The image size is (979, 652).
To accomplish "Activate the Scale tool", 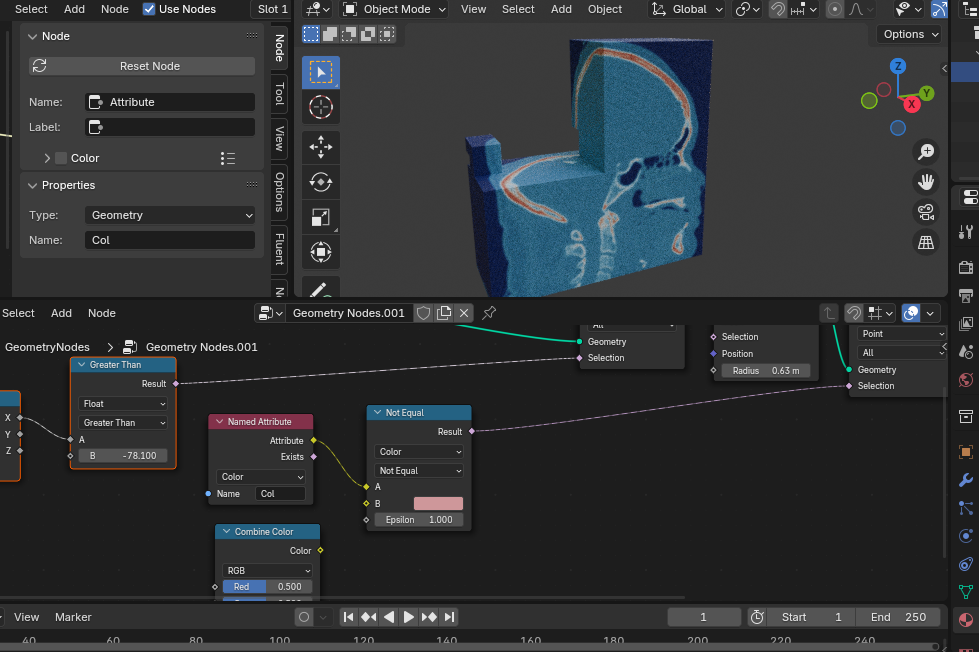I will [x=320, y=217].
